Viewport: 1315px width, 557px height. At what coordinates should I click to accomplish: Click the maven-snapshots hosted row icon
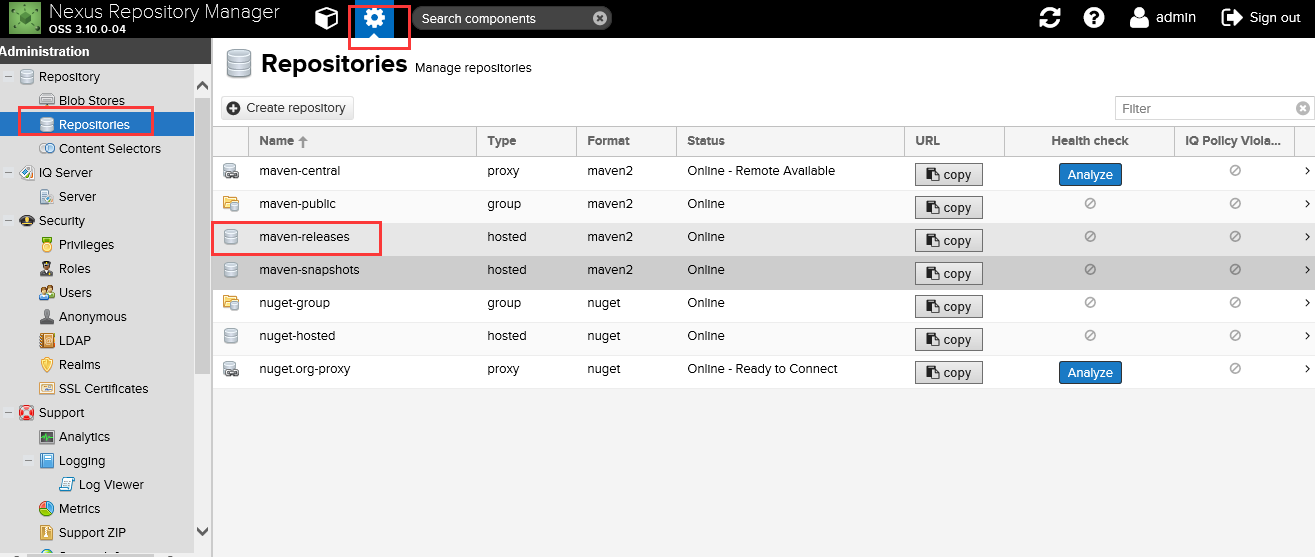click(231, 270)
